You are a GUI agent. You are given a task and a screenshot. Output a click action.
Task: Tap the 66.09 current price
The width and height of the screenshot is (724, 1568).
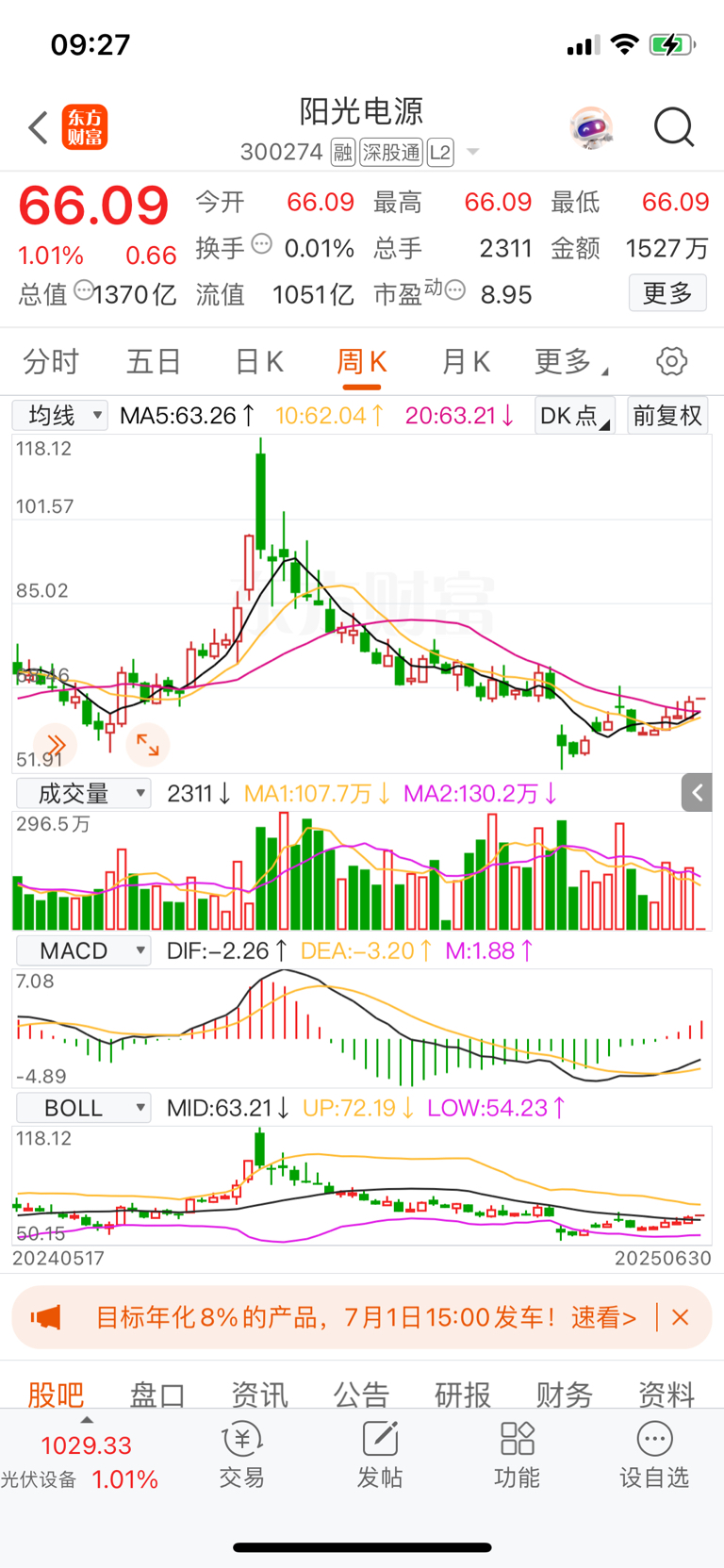coord(93,205)
